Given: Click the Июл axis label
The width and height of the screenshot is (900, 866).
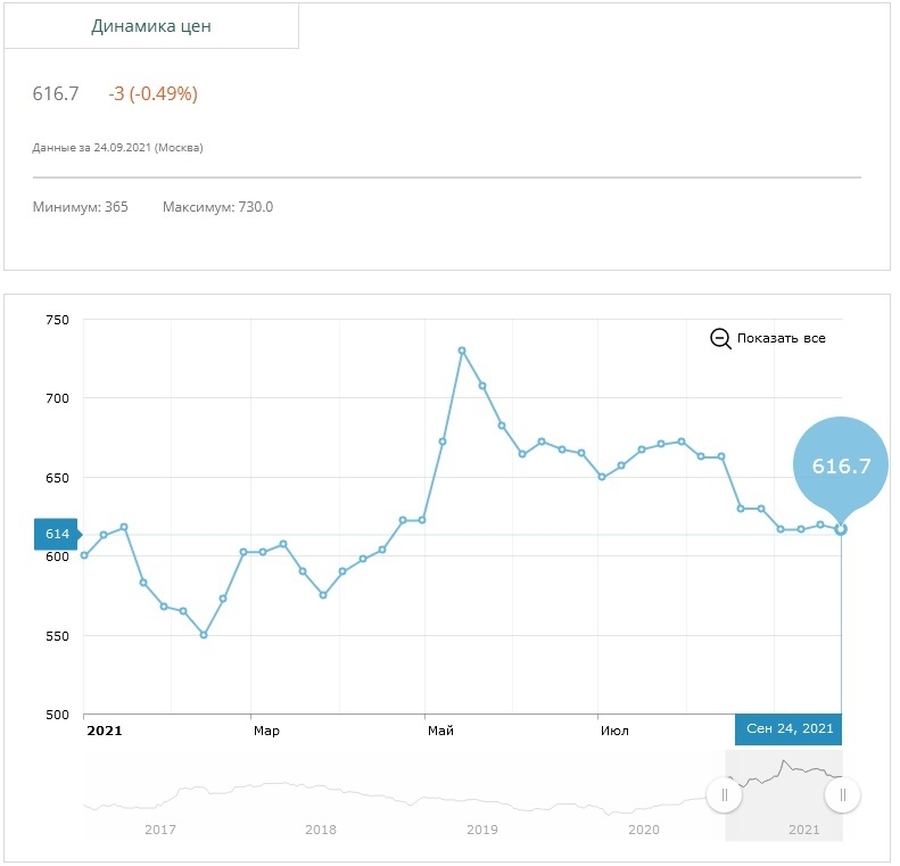Looking at the screenshot, I should coord(615,731).
